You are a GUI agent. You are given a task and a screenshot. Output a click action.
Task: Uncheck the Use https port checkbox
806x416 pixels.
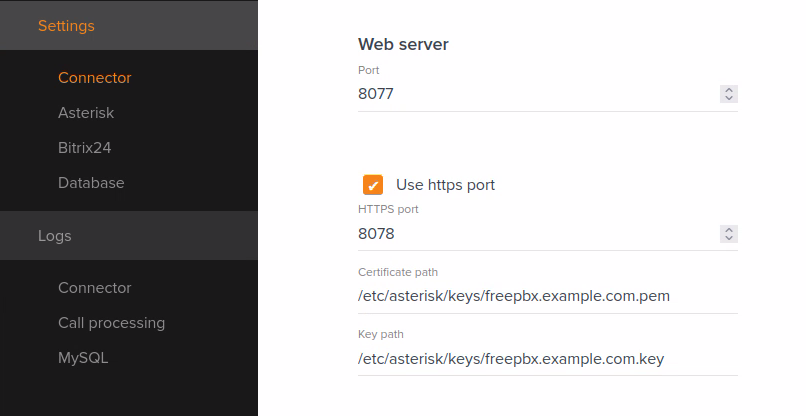pyautogui.click(x=373, y=185)
